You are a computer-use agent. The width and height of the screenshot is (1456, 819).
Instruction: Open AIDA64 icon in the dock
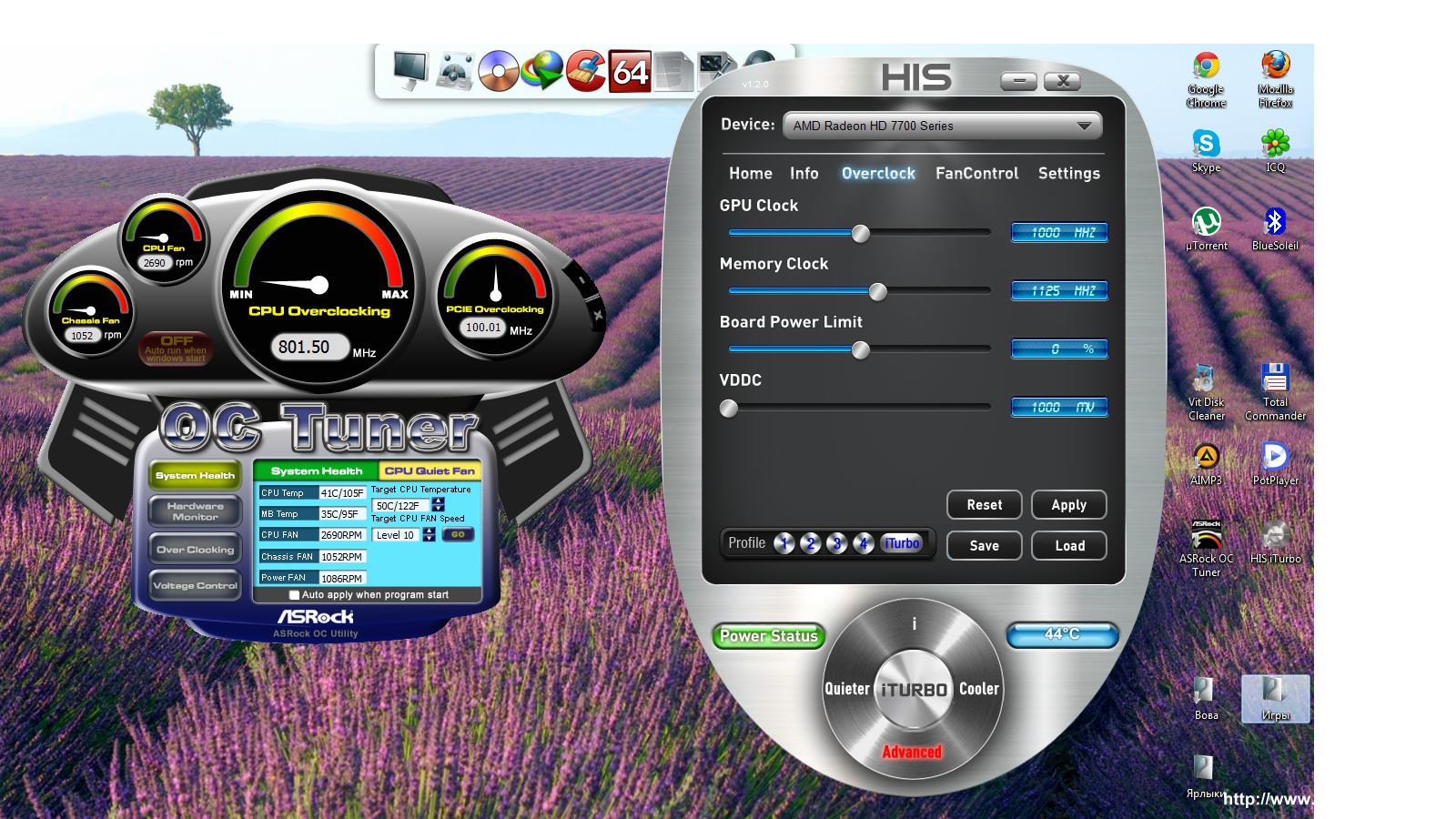630,71
